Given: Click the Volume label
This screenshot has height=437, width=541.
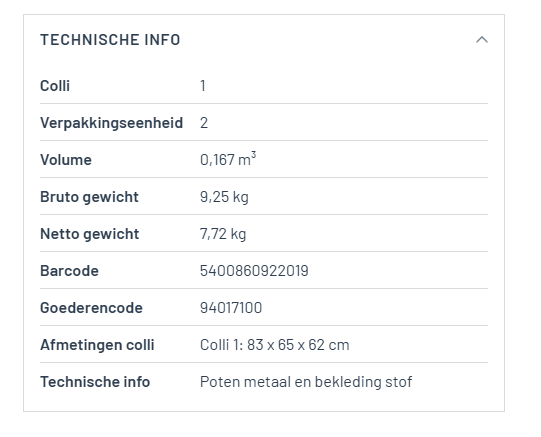Looking at the screenshot, I should (x=66, y=160).
